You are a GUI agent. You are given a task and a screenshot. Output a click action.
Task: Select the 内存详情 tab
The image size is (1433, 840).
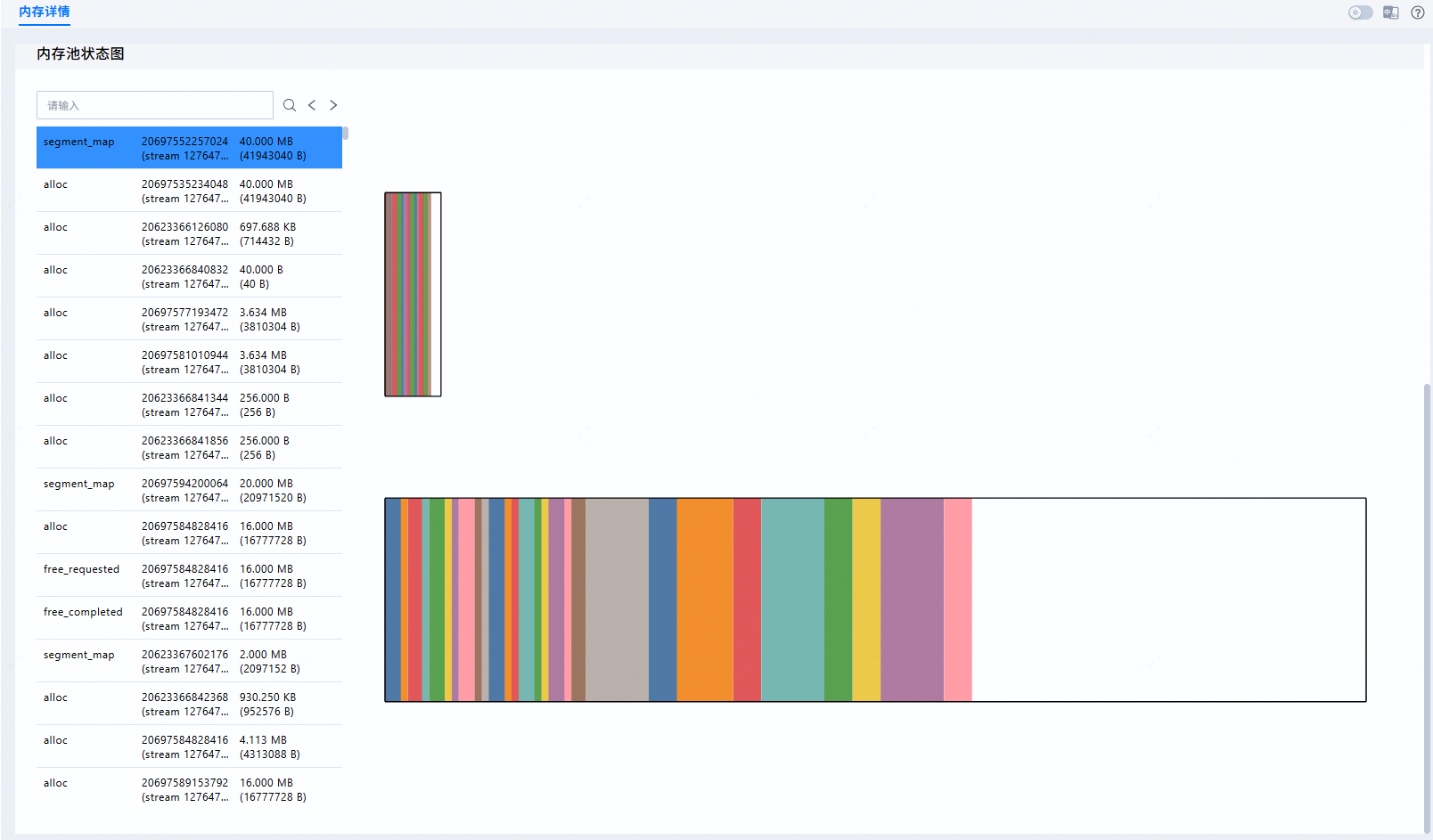click(45, 12)
